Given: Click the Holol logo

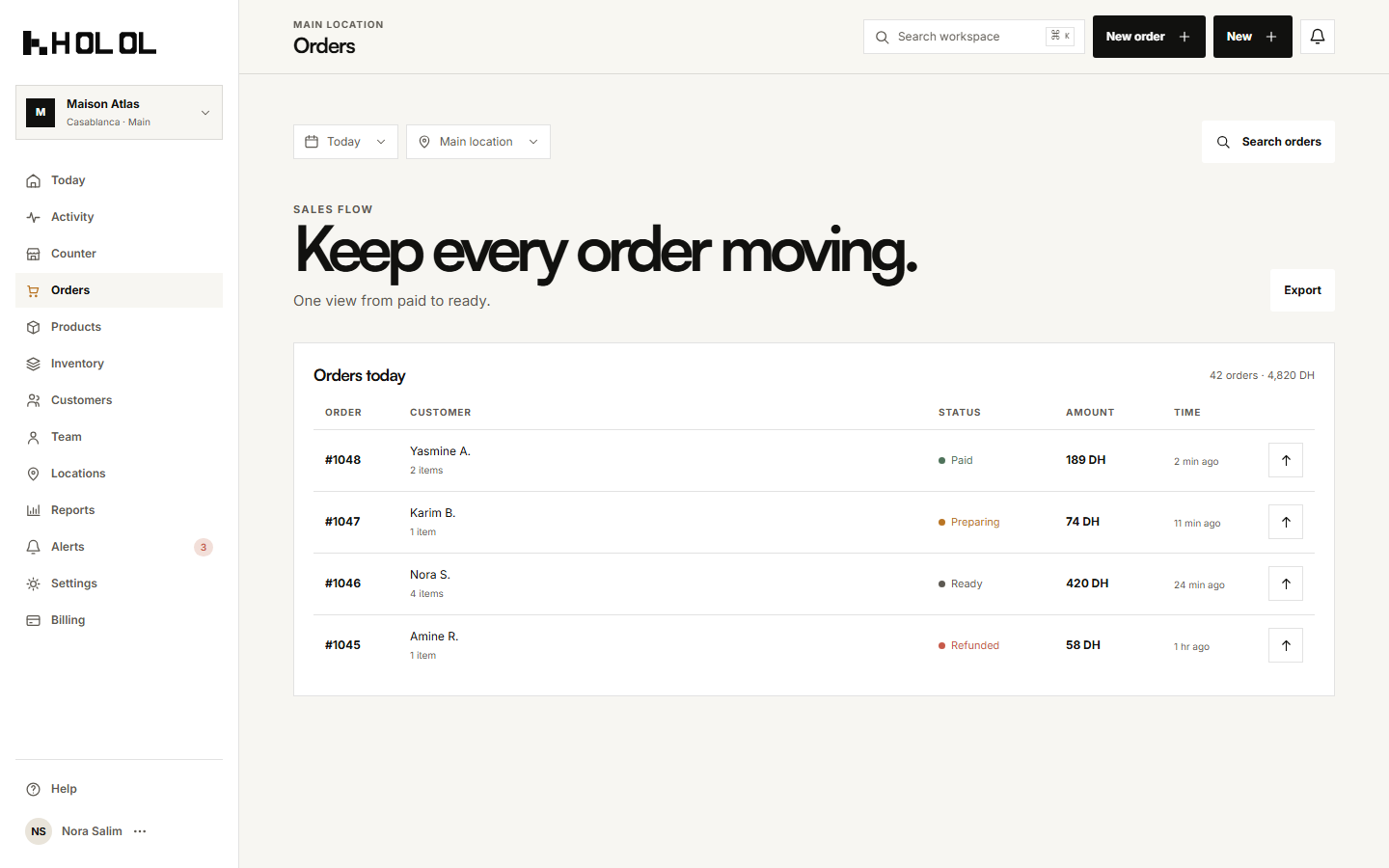Looking at the screenshot, I should tap(90, 42).
